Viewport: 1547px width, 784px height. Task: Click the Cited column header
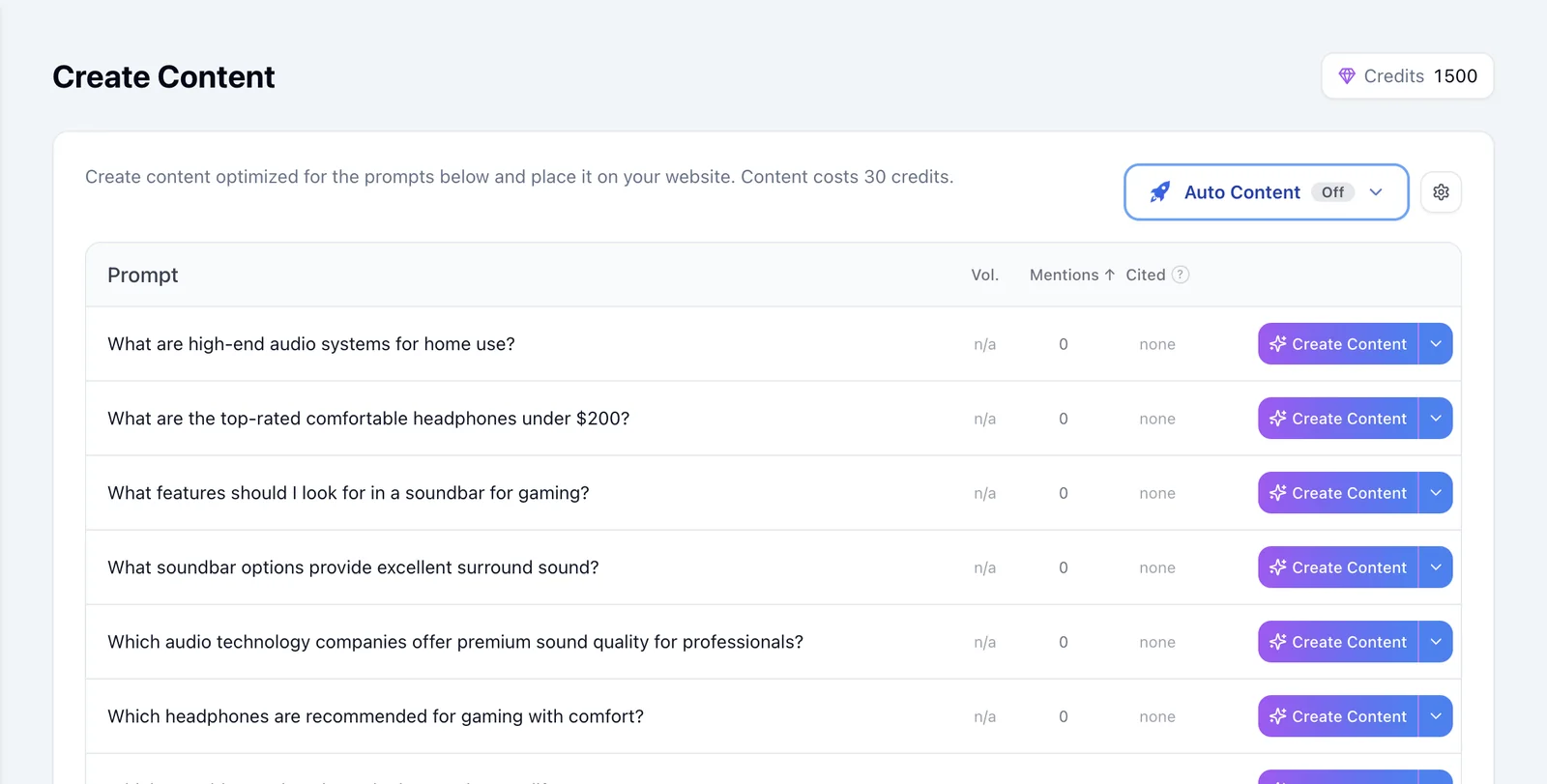tap(1146, 275)
